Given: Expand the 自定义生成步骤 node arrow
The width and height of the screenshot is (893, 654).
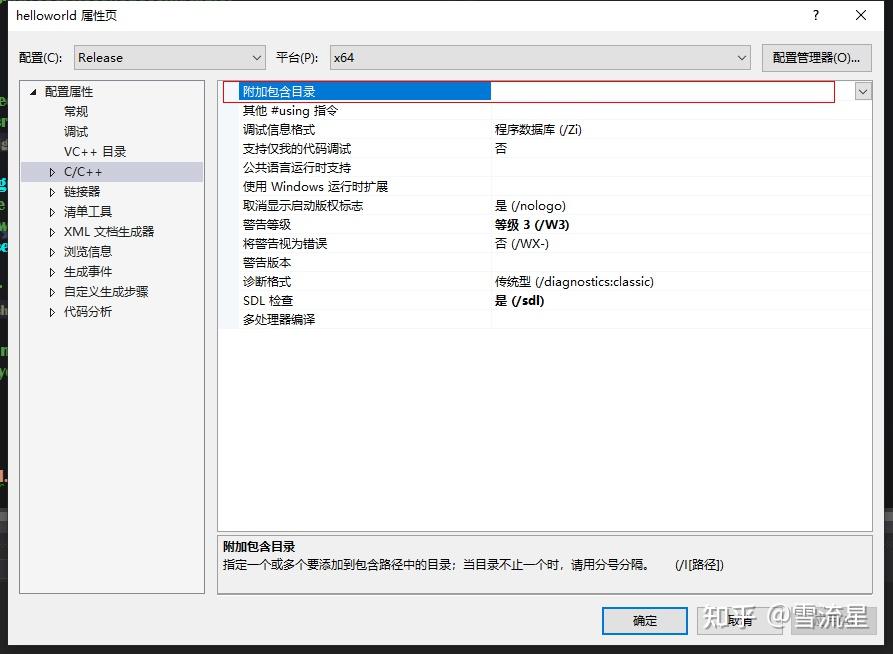Looking at the screenshot, I should click(52, 292).
